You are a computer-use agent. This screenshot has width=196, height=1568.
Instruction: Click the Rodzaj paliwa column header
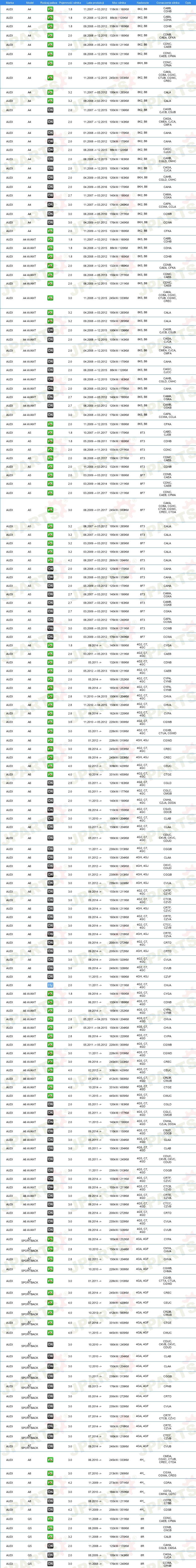pyautogui.click(x=50, y=3)
